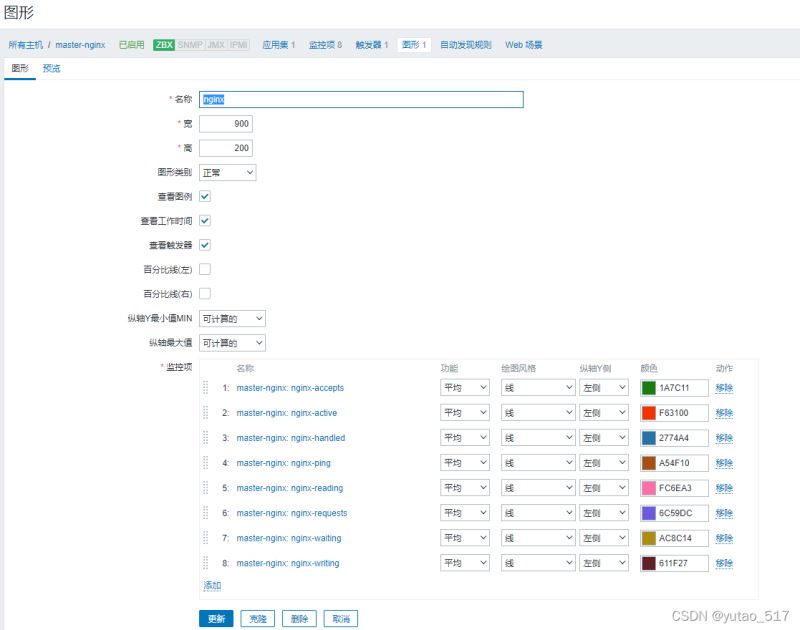800x630 pixels.
Task: Switch to the 预览 tab
Action: coord(51,68)
